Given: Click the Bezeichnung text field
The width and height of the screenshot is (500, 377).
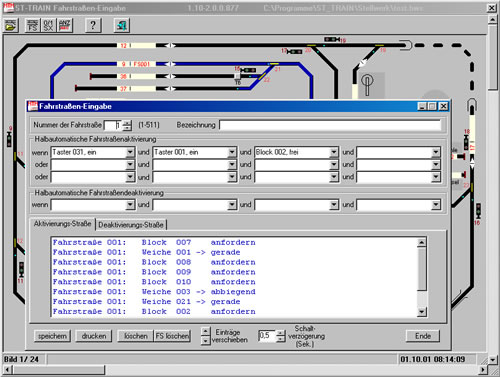Looking at the screenshot, I should pyautogui.click(x=330, y=125).
